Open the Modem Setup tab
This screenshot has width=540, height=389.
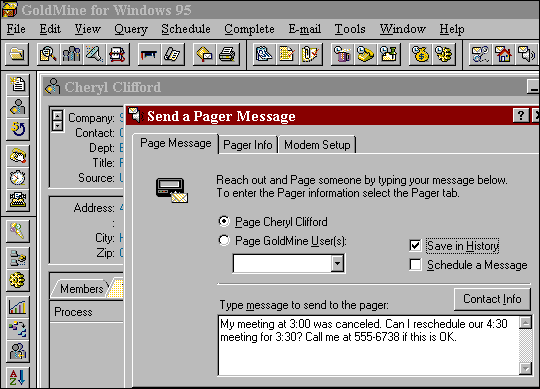point(317,145)
